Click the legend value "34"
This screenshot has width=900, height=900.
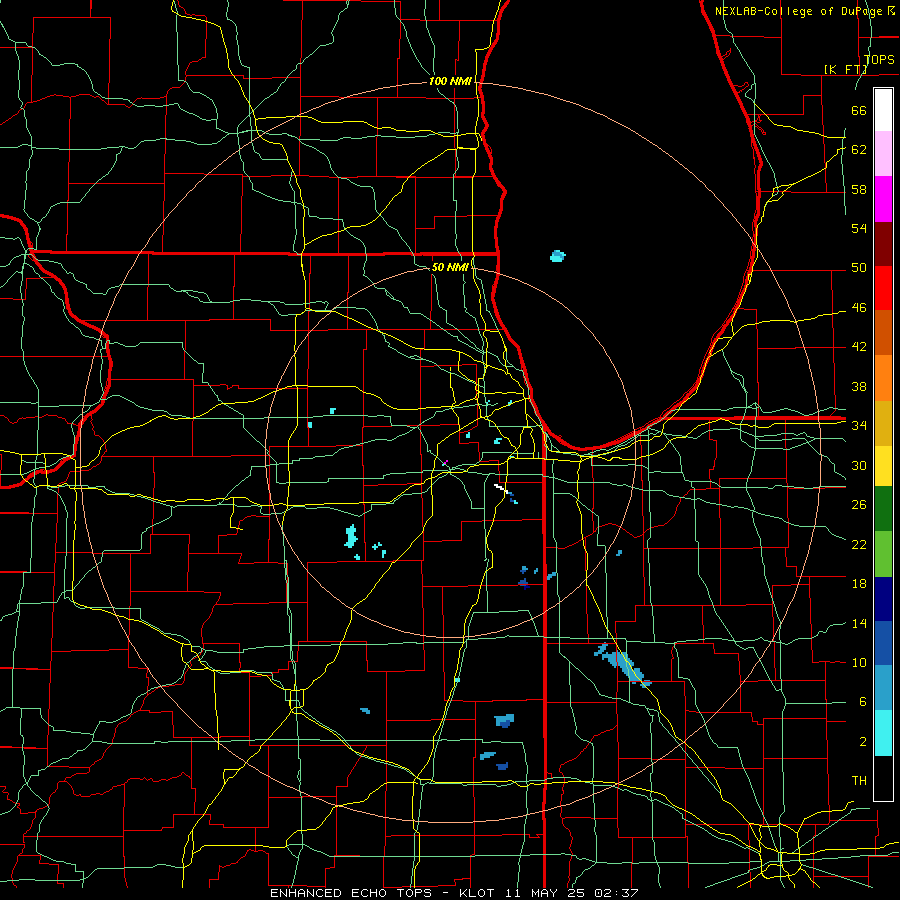[x=859, y=425]
